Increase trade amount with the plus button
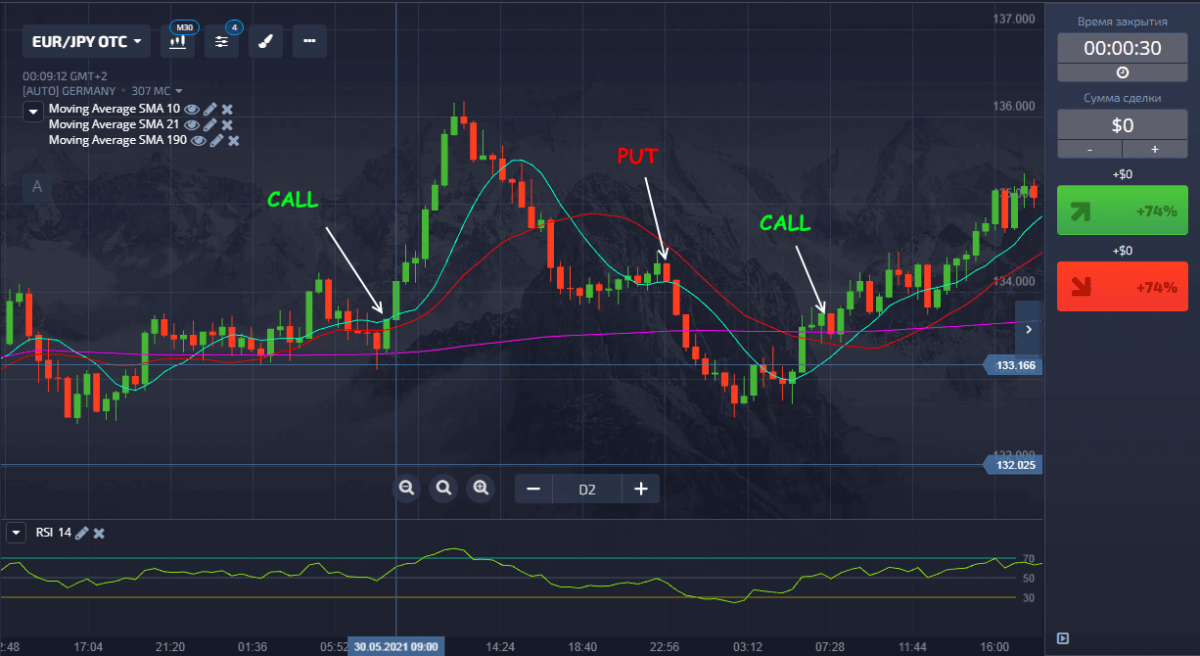 pyautogui.click(x=1153, y=149)
